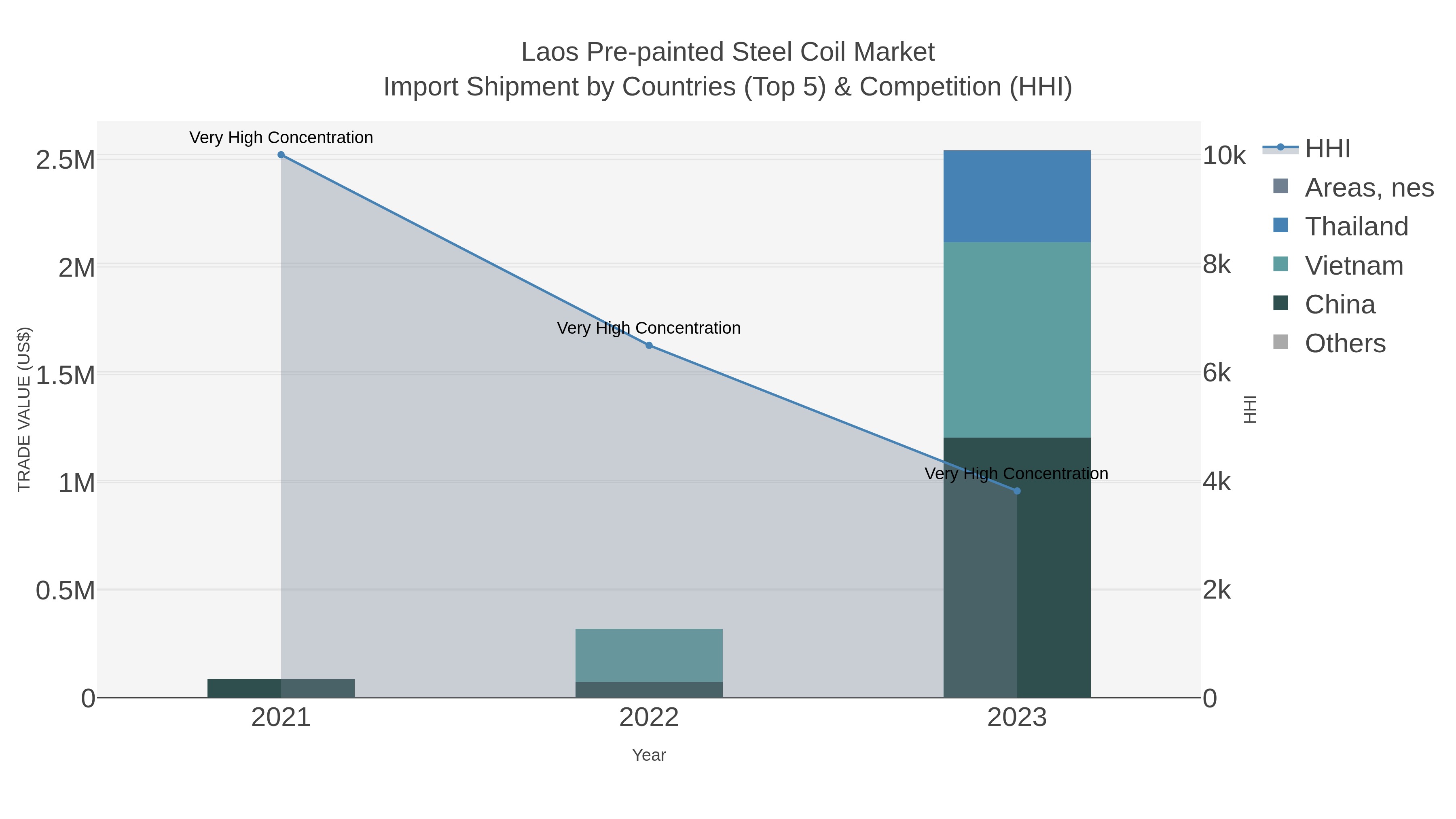Click the China segment of 2023 bar
The width and height of the screenshot is (1456, 819).
pyautogui.click(x=1018, y=567)
